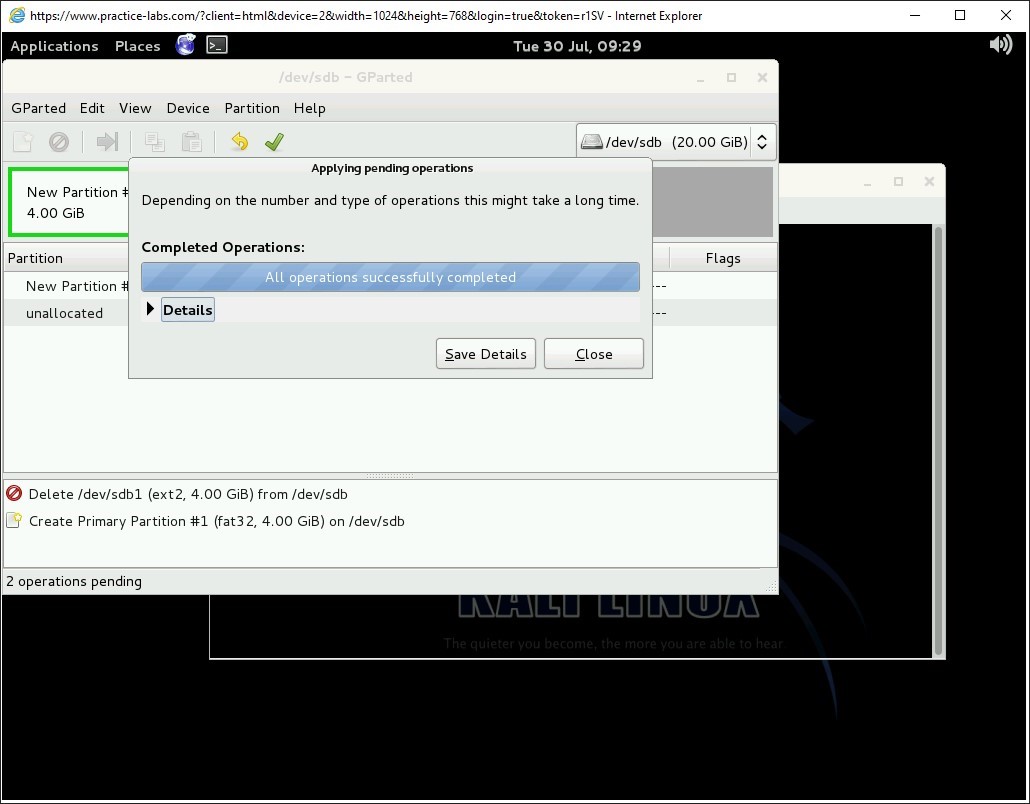Screen dimensions: 1030x804
Task: Open the /dev/sdb device selector dropdown
Action: (676, 142)
